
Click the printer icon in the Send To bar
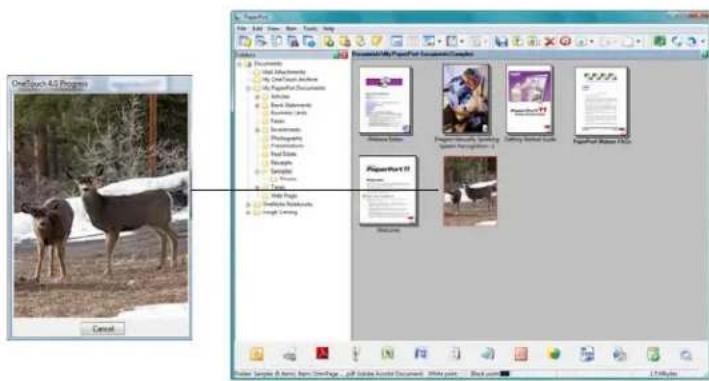289,355
